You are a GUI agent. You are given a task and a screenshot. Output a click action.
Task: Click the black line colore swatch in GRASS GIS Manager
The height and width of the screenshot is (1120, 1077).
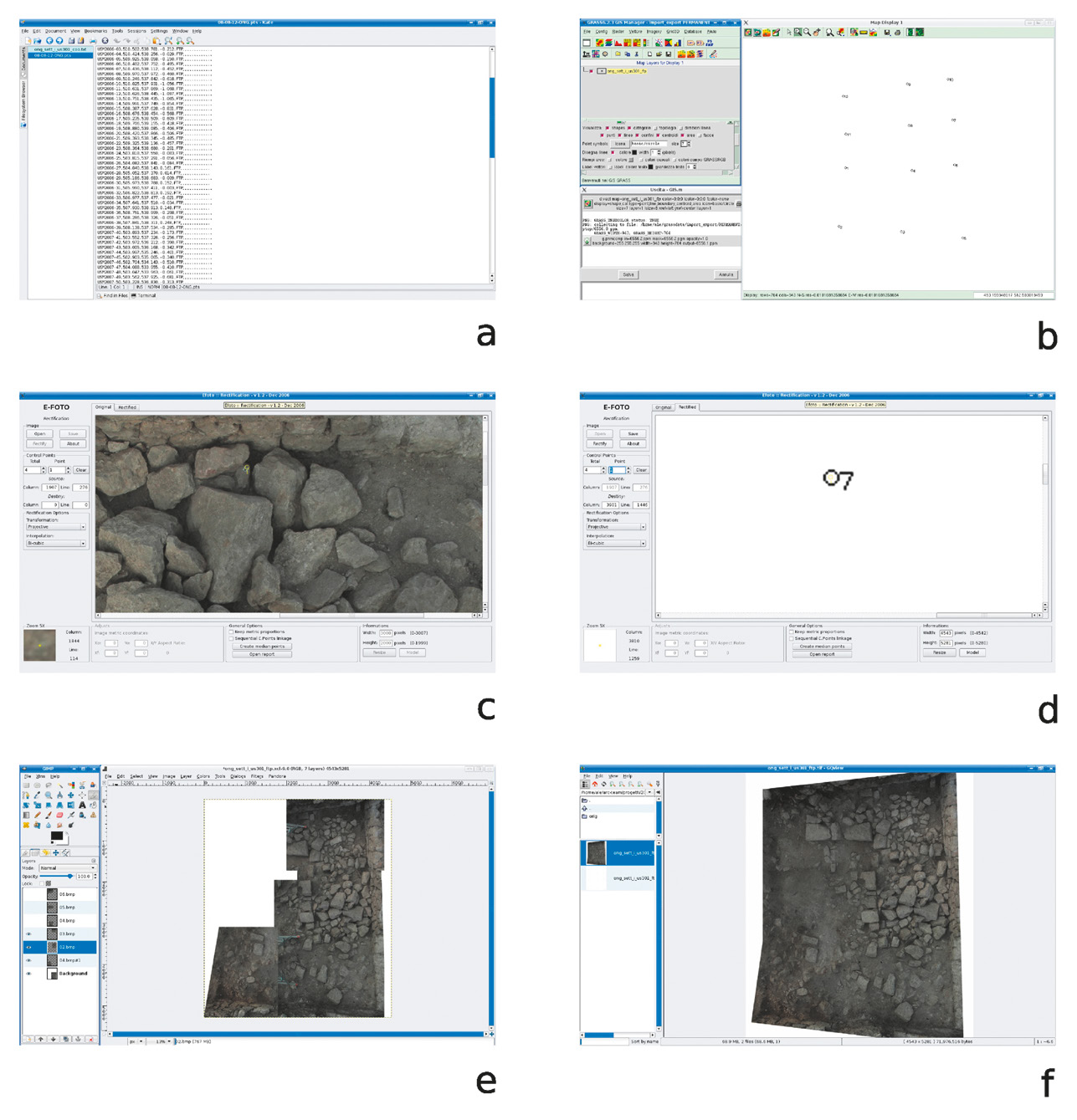[634, 152]
